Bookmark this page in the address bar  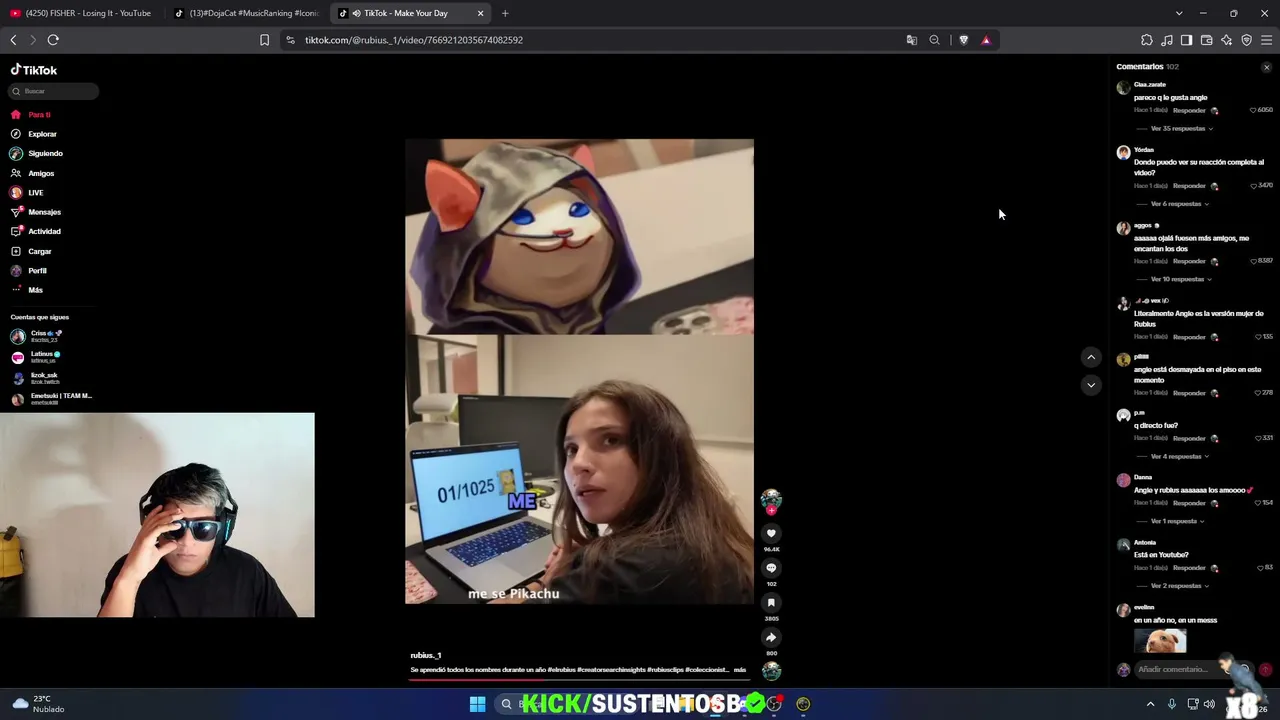pyautogui.click(x=264, y=40)
